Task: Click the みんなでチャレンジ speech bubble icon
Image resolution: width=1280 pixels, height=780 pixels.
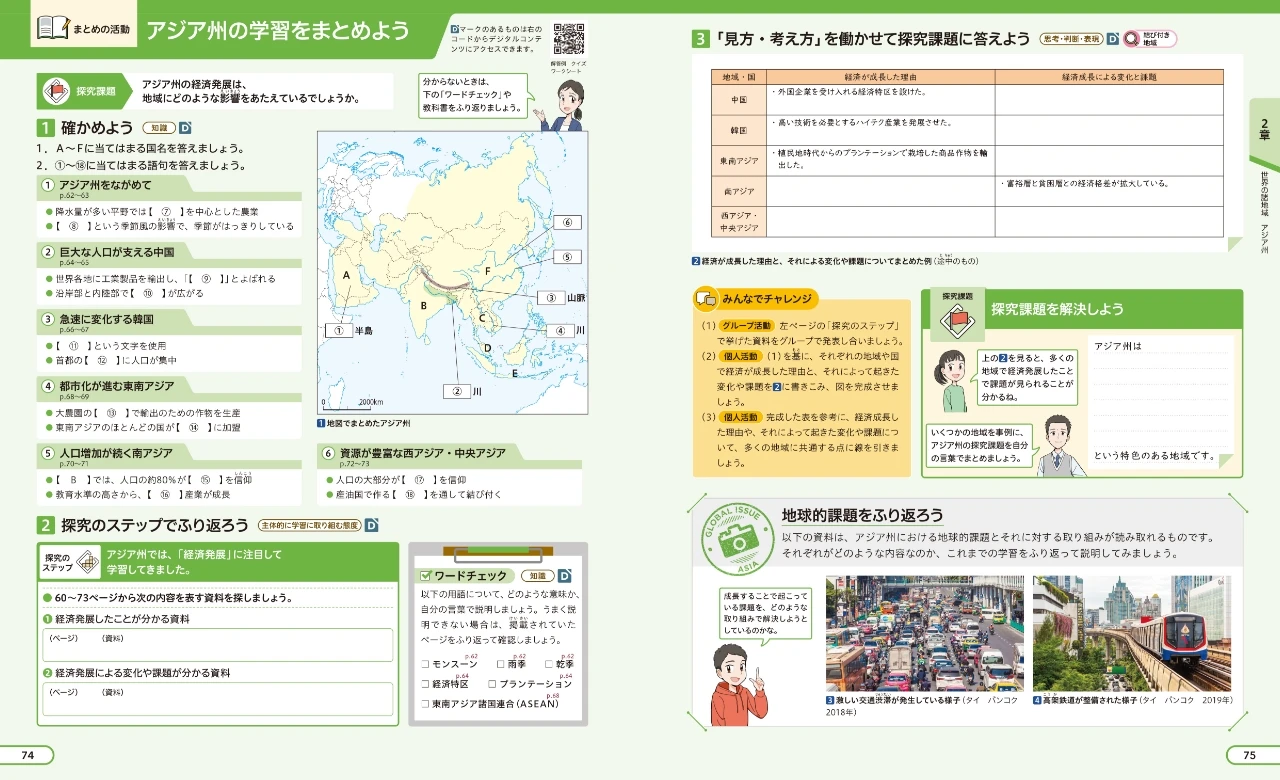Action: point(706,298)
